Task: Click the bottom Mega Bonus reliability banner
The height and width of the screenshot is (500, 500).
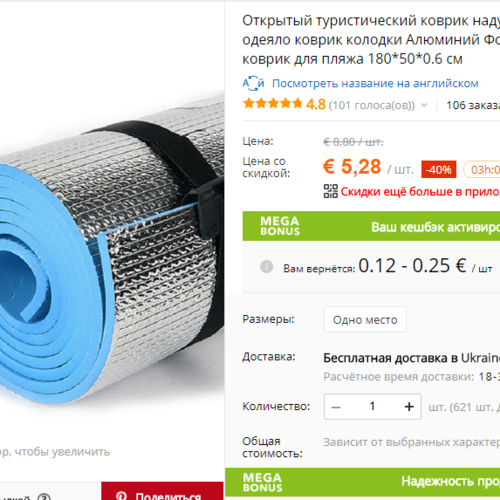Action: point(362,482)
